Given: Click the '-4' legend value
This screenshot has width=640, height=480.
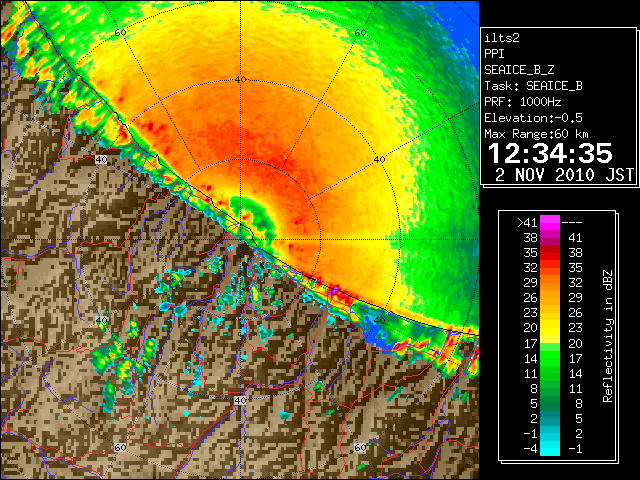Looking at the screenshot, I should pyautogui.click(x=530, y=449).
